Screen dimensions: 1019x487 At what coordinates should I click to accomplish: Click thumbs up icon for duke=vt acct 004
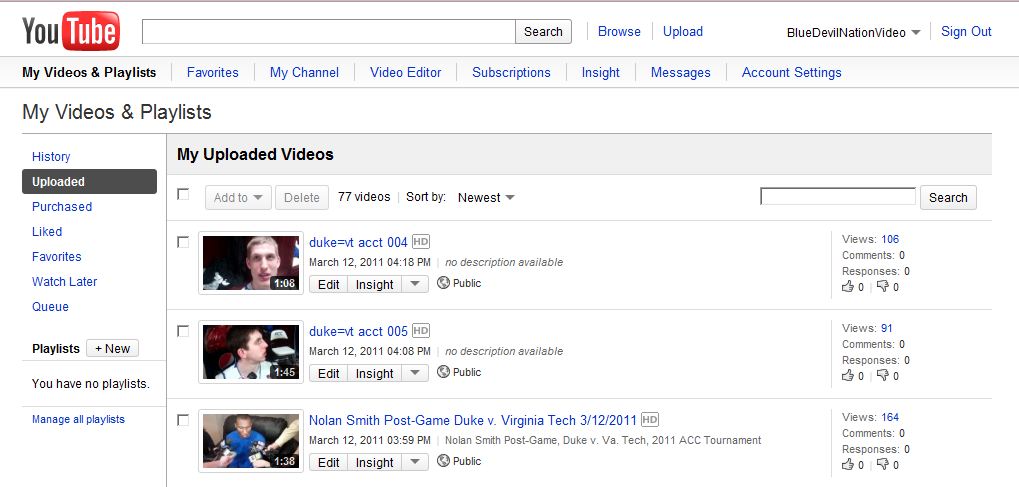pyautogui.click(x=848, y=287)
